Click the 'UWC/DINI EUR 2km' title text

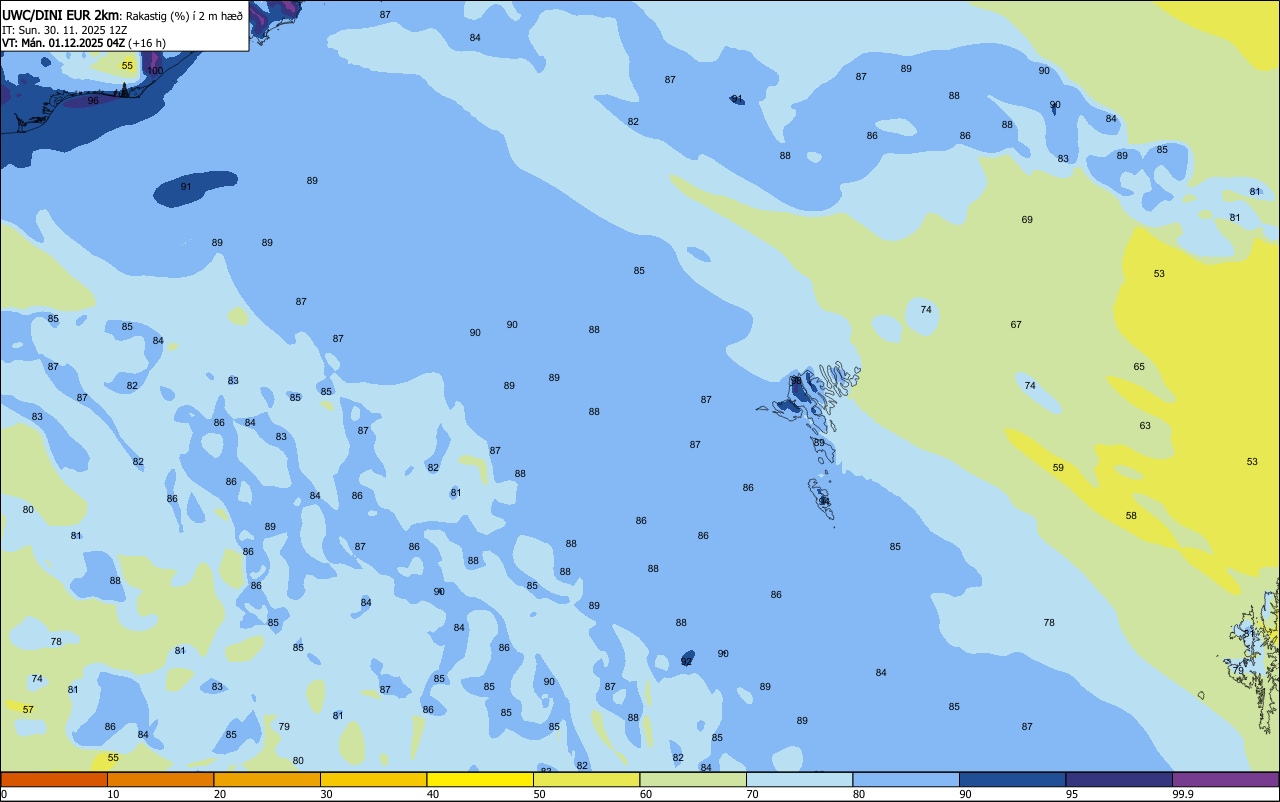coord(60,15)
